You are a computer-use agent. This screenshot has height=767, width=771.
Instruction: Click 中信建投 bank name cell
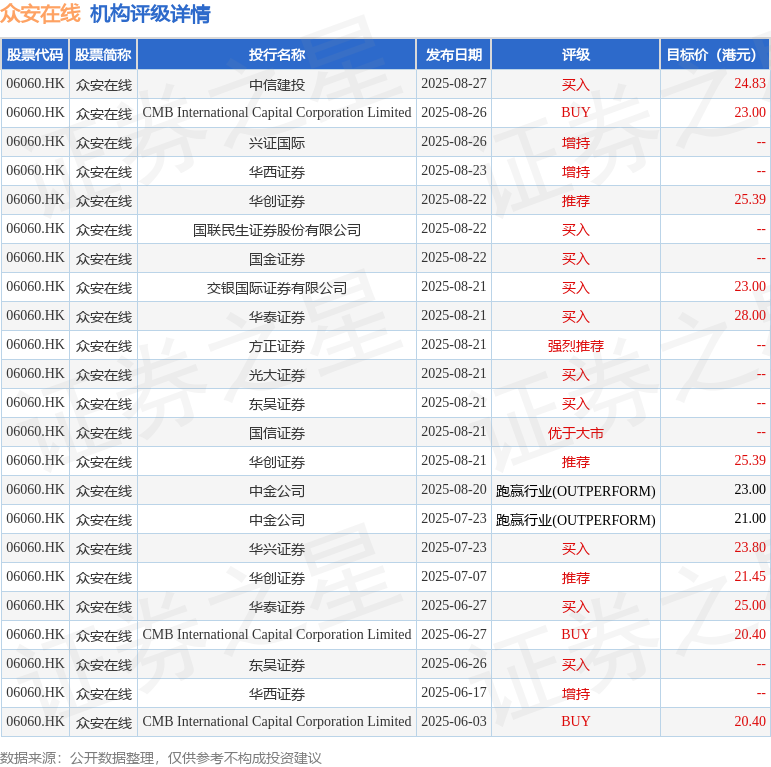(x=277, y=85)
